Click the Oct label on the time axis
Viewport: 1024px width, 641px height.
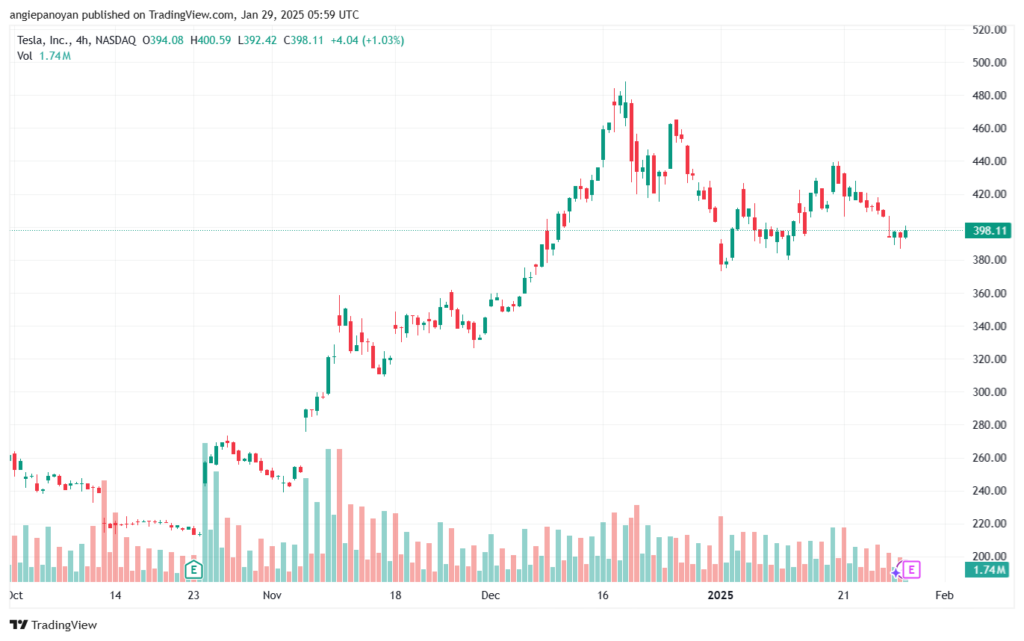[15, 595]
